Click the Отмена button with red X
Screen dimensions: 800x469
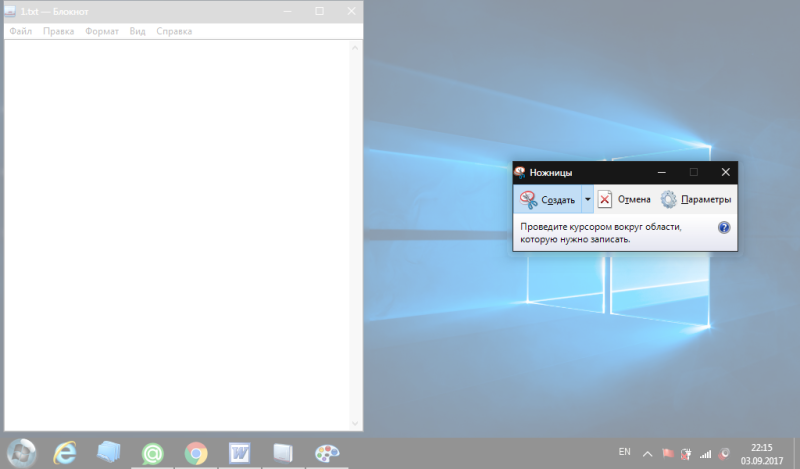pyautogui.click(x=624, y=200)
